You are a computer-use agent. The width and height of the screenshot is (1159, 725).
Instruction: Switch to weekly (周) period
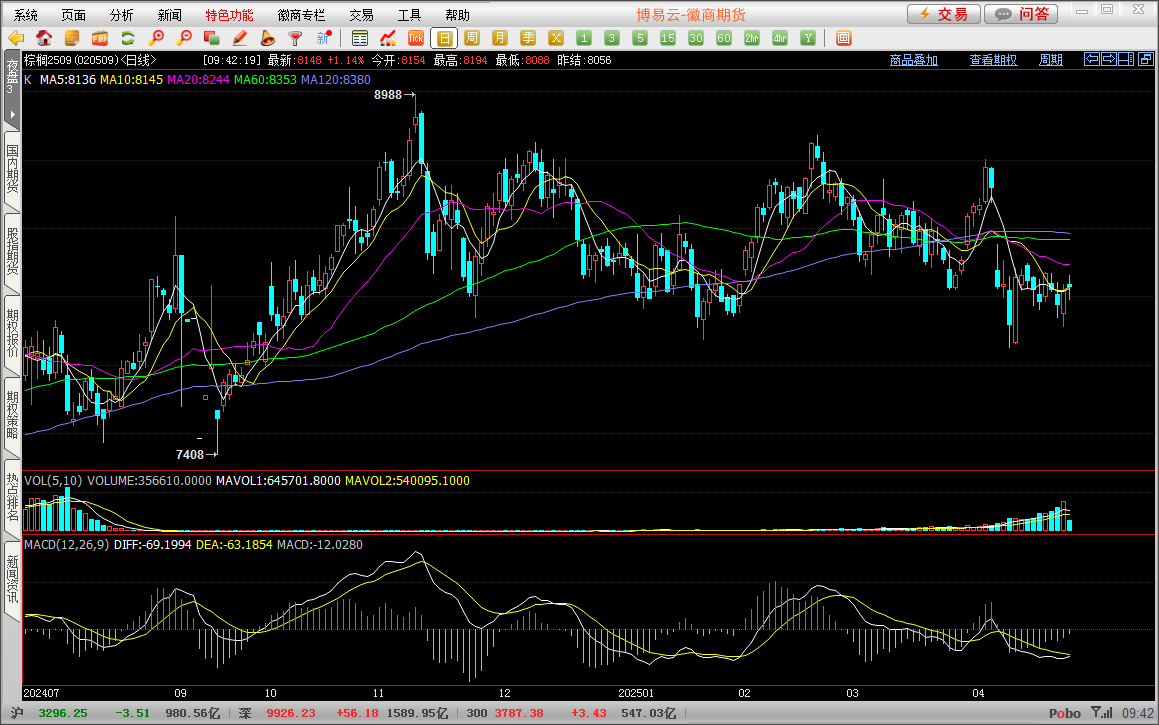pyautogui.click(x=472, y=38)
